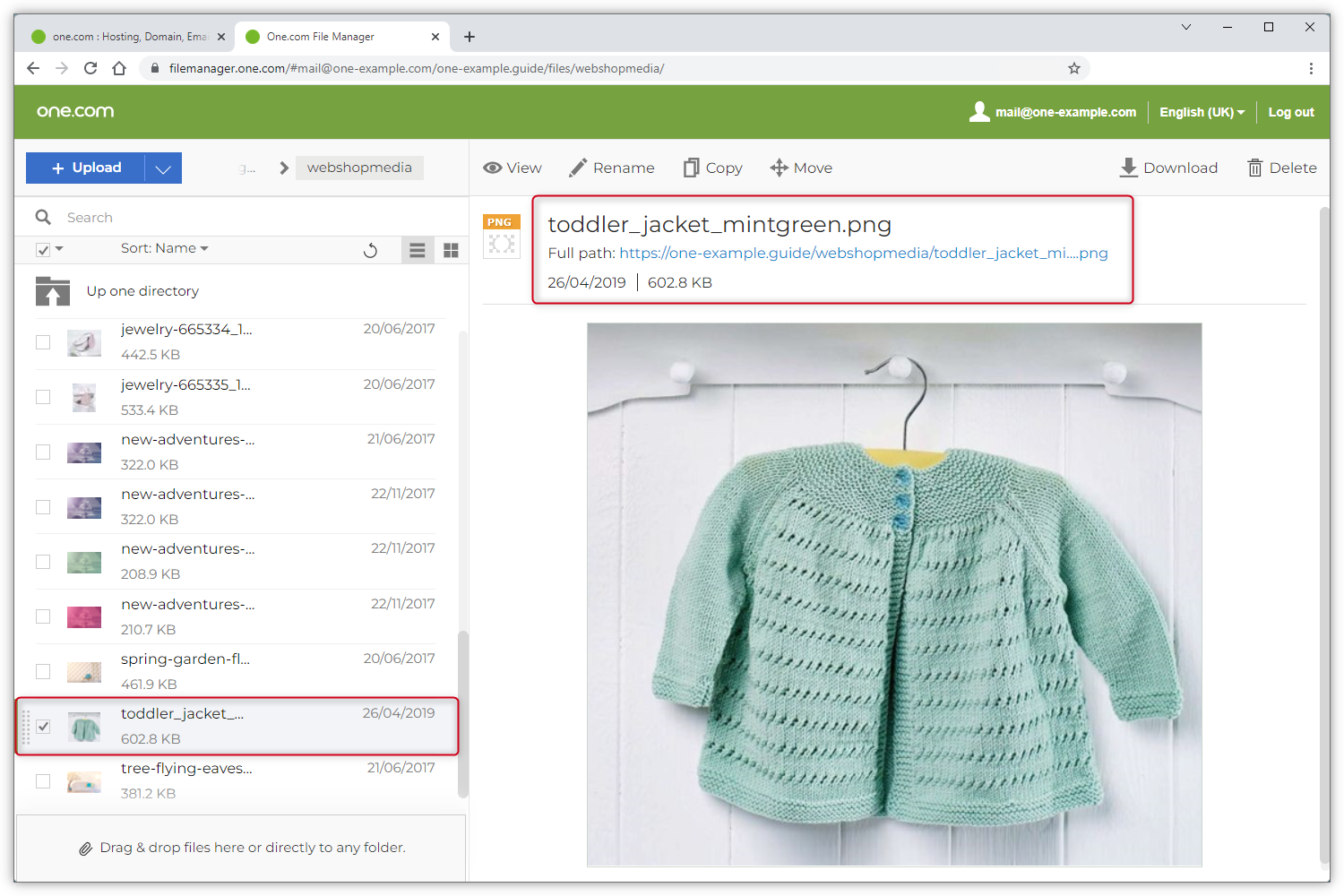The image size is (1344, 896).
Task: Switch to list view layout
Action: click(x=417, y=250)
